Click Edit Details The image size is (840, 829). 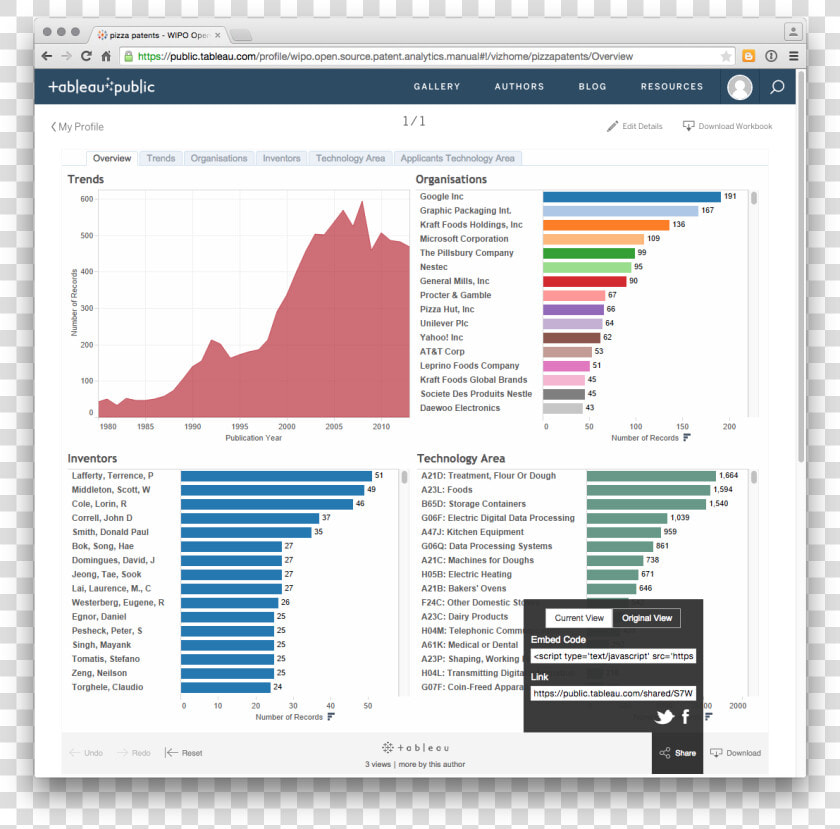[635, 126]
